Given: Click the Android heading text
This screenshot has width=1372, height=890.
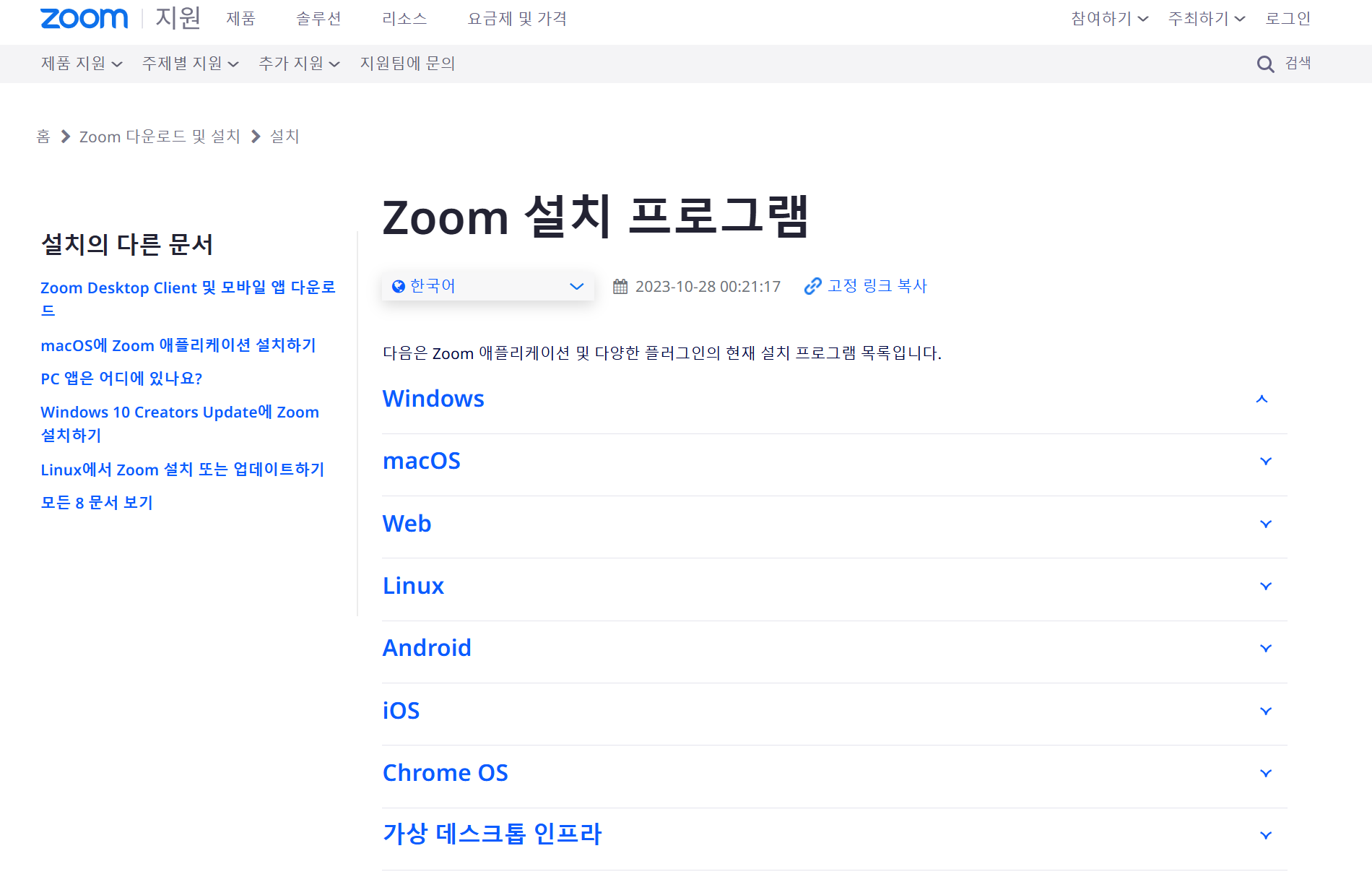Looking at the screenshot, I should click(x=427, y=648).
